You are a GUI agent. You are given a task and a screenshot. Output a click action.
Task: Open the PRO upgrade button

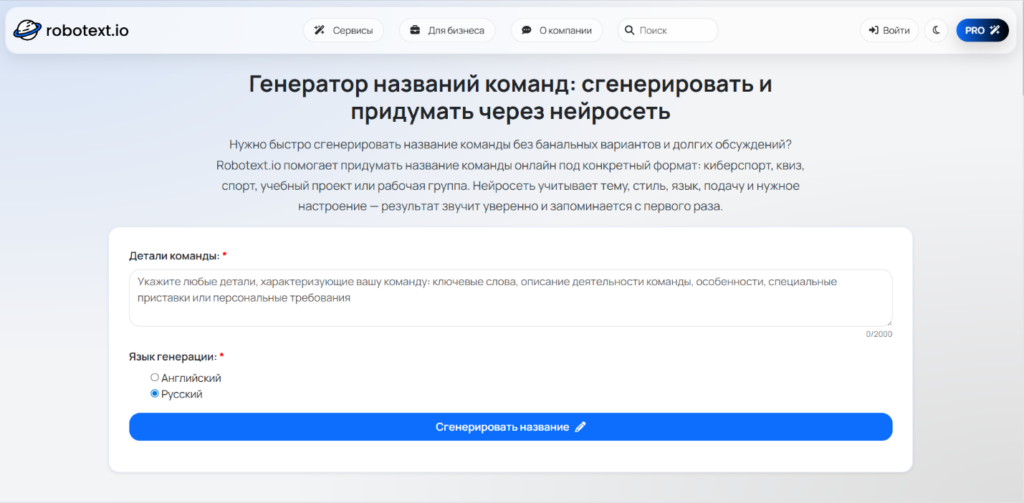point(982,30)
